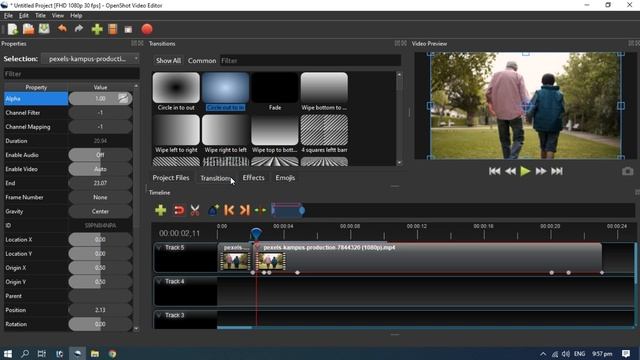Save current frame with camera icon
The image size is (640, 360).
coord(628,171)
